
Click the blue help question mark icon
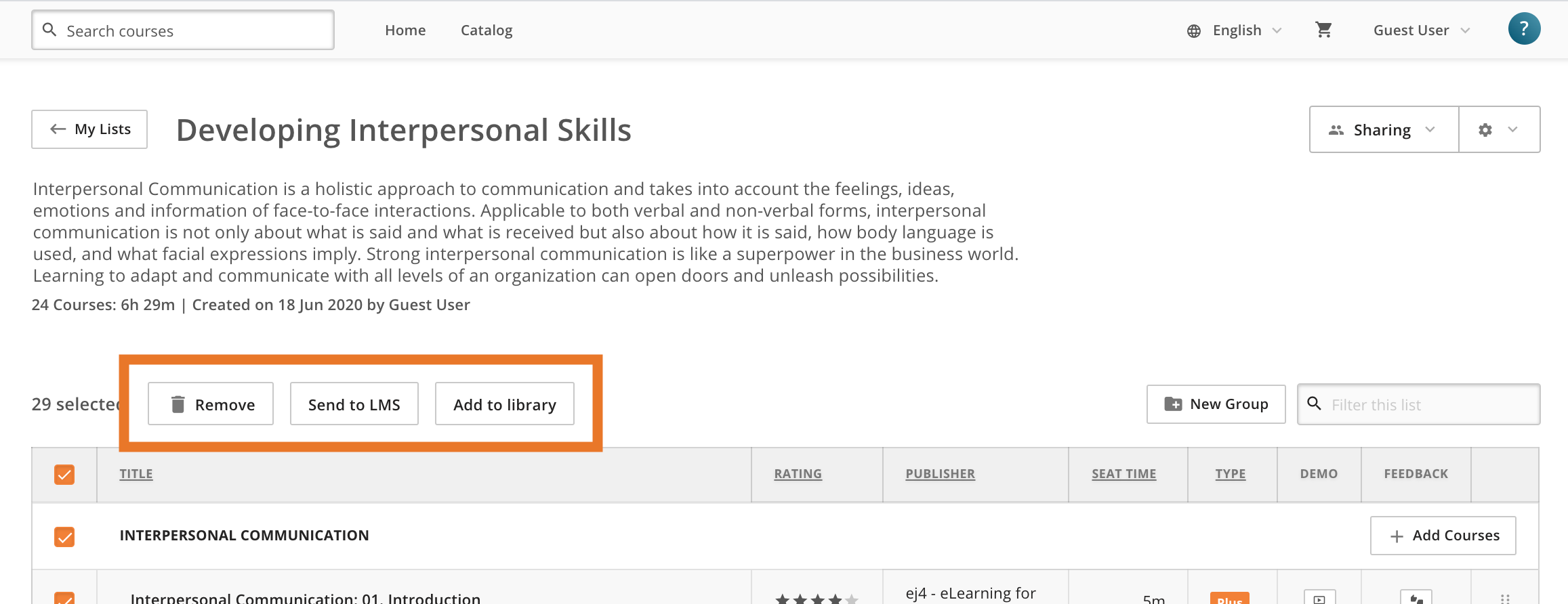[1524, 29]
